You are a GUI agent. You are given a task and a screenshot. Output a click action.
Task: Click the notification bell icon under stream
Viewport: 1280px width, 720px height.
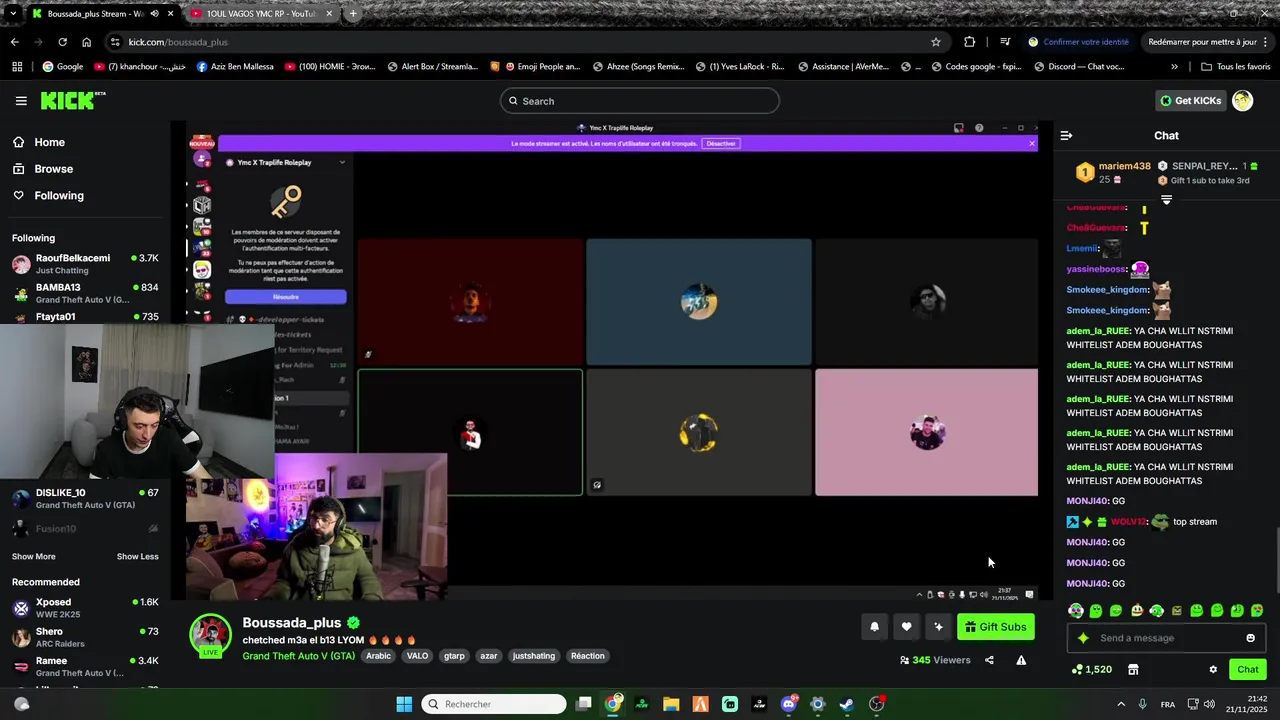point(874,627)
